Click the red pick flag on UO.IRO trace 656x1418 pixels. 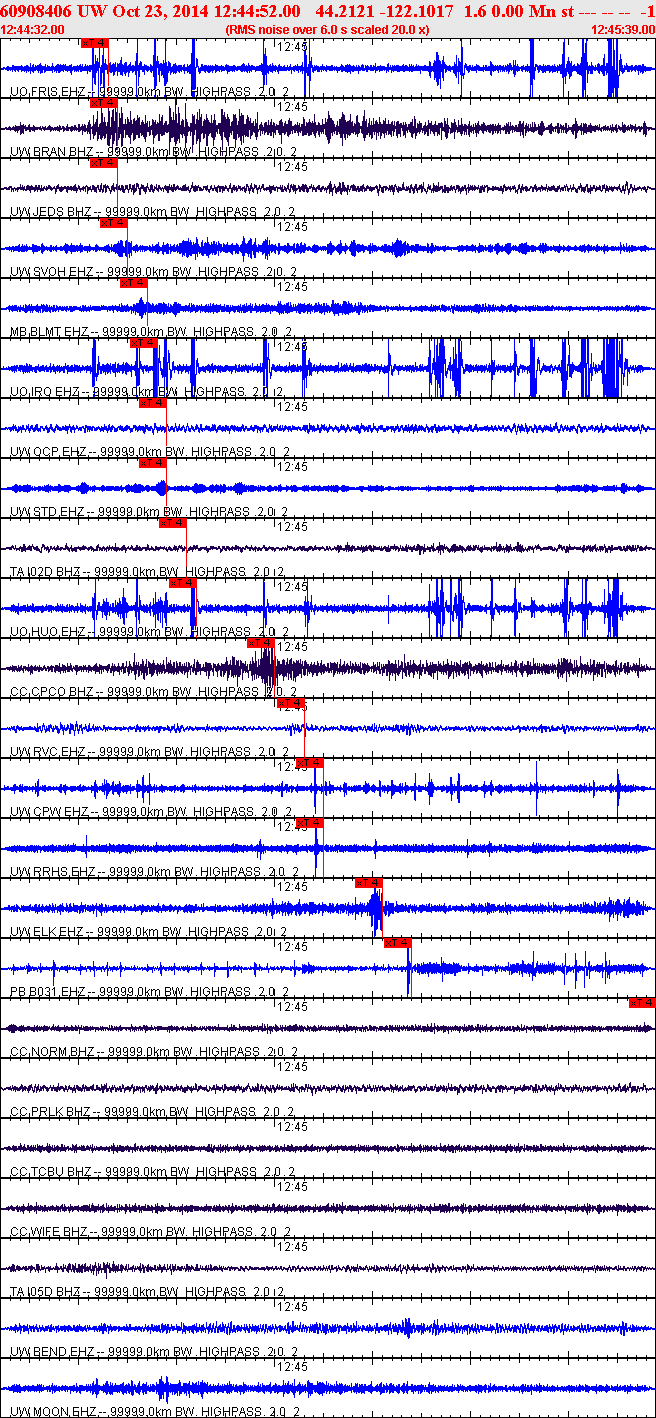(x=144, y=343)
